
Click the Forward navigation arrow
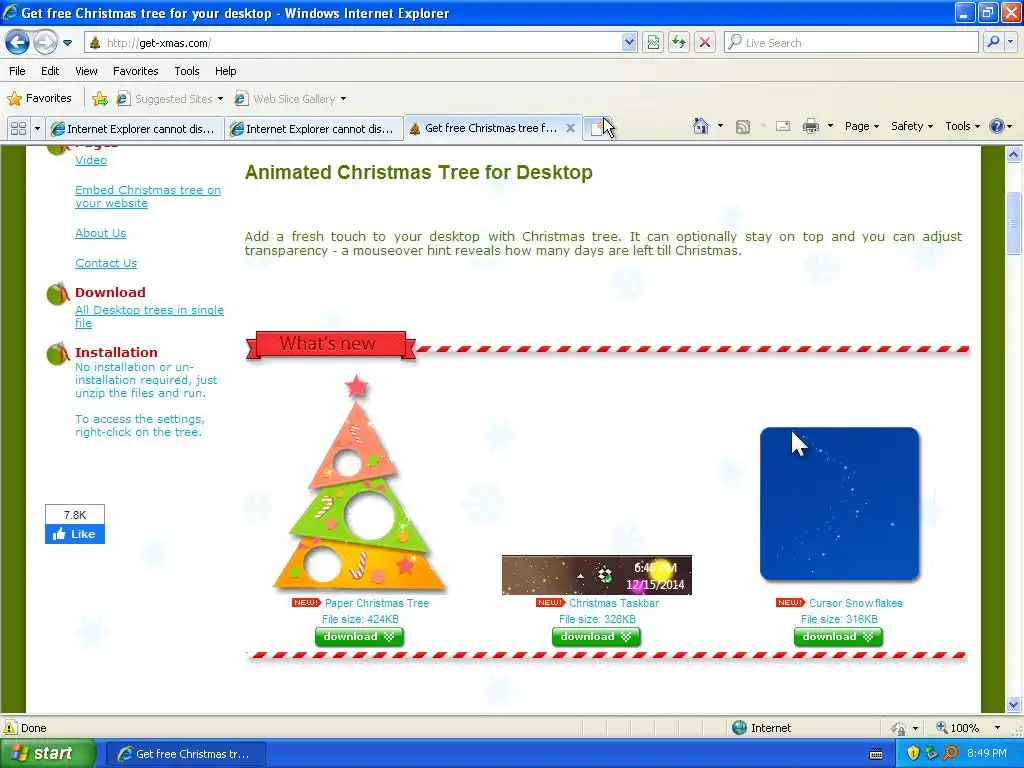coord(45,43)
